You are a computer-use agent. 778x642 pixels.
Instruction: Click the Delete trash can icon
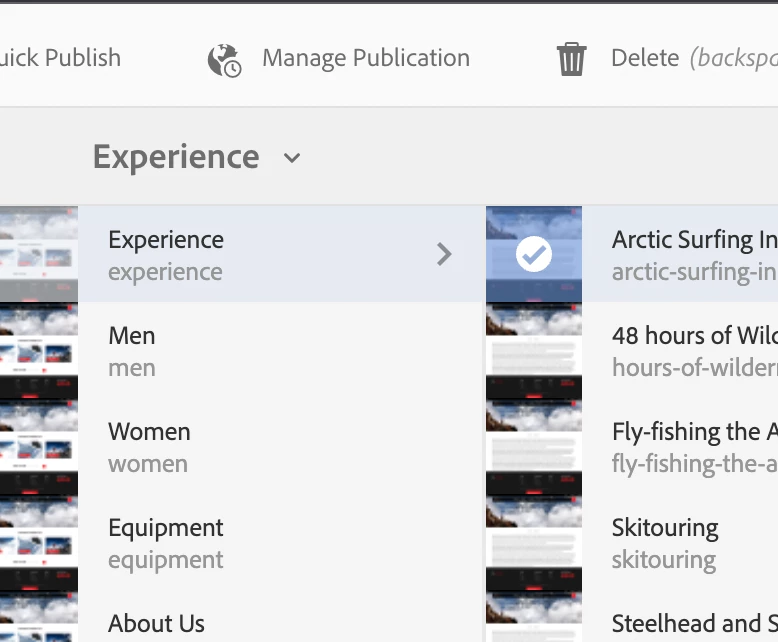[x=571, y=59]
